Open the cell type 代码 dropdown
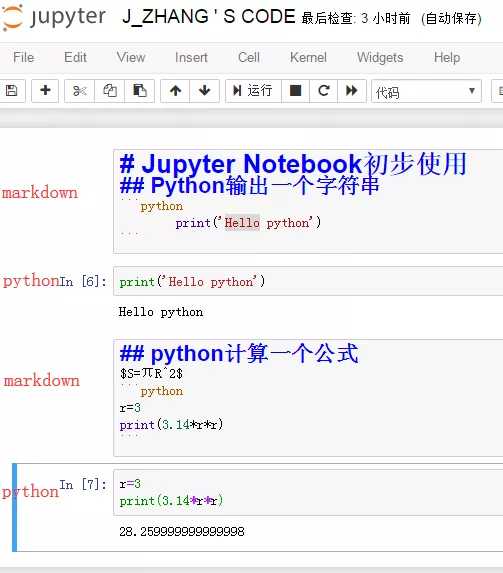 426,91
